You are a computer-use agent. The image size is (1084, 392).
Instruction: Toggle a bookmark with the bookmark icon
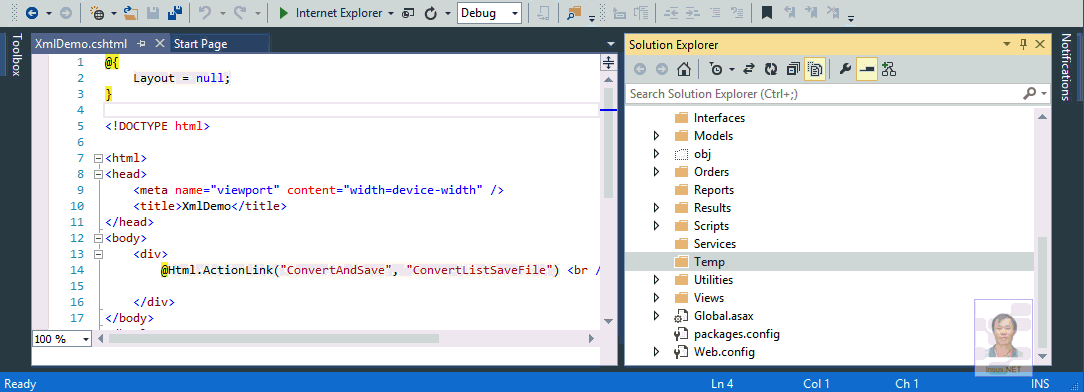coord(766,13)
